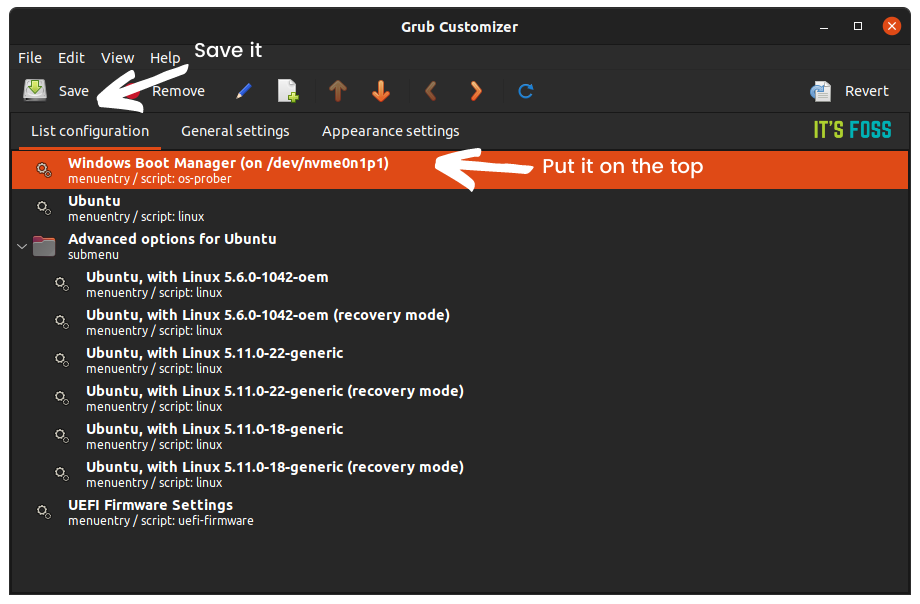Select the Ubuntu menuentry
Viewport: 920px width, 604px height.
(x=460, y=208)
